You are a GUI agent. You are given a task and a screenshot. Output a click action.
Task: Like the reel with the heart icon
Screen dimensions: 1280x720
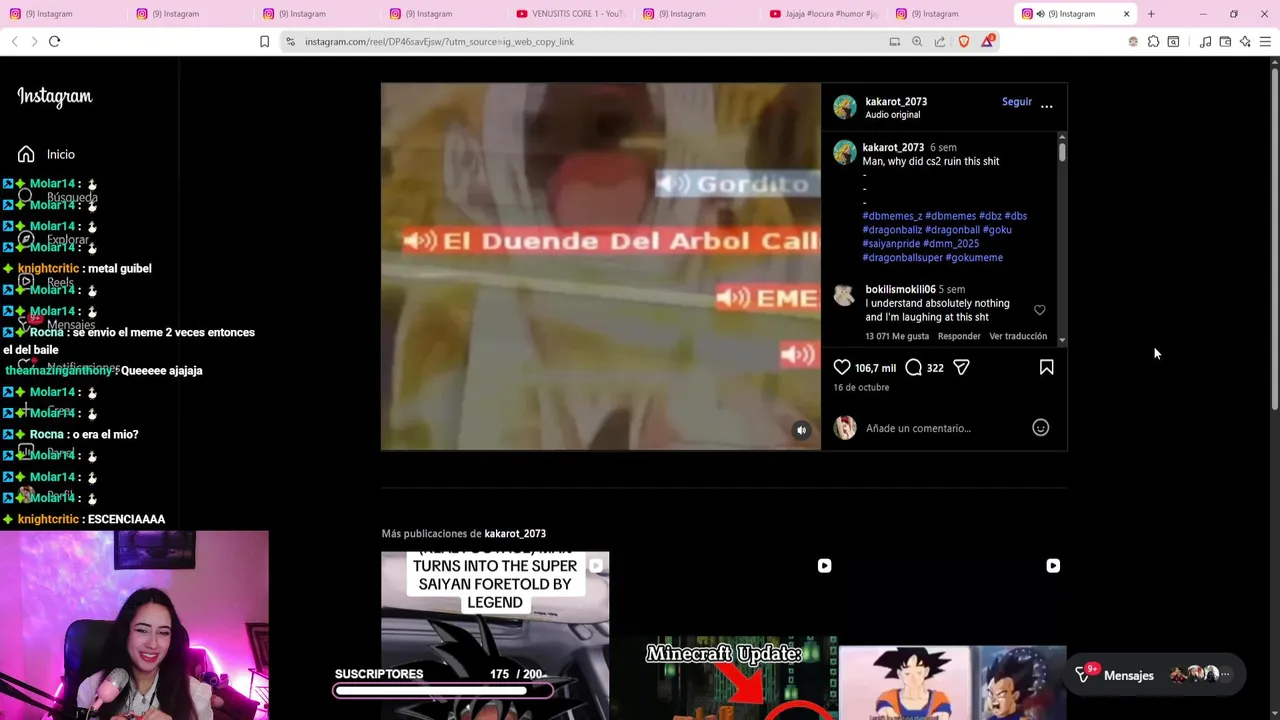[842, 367]
